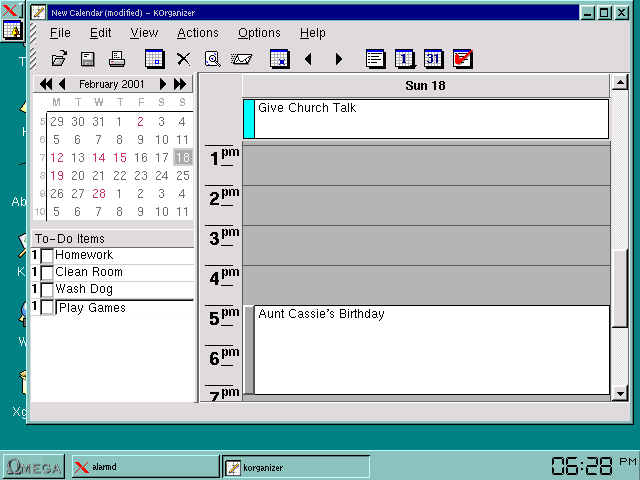Click the To-Do Items column header
This screenshot has width=640, height=480.
pyautogui.click(x=113, y=239)
